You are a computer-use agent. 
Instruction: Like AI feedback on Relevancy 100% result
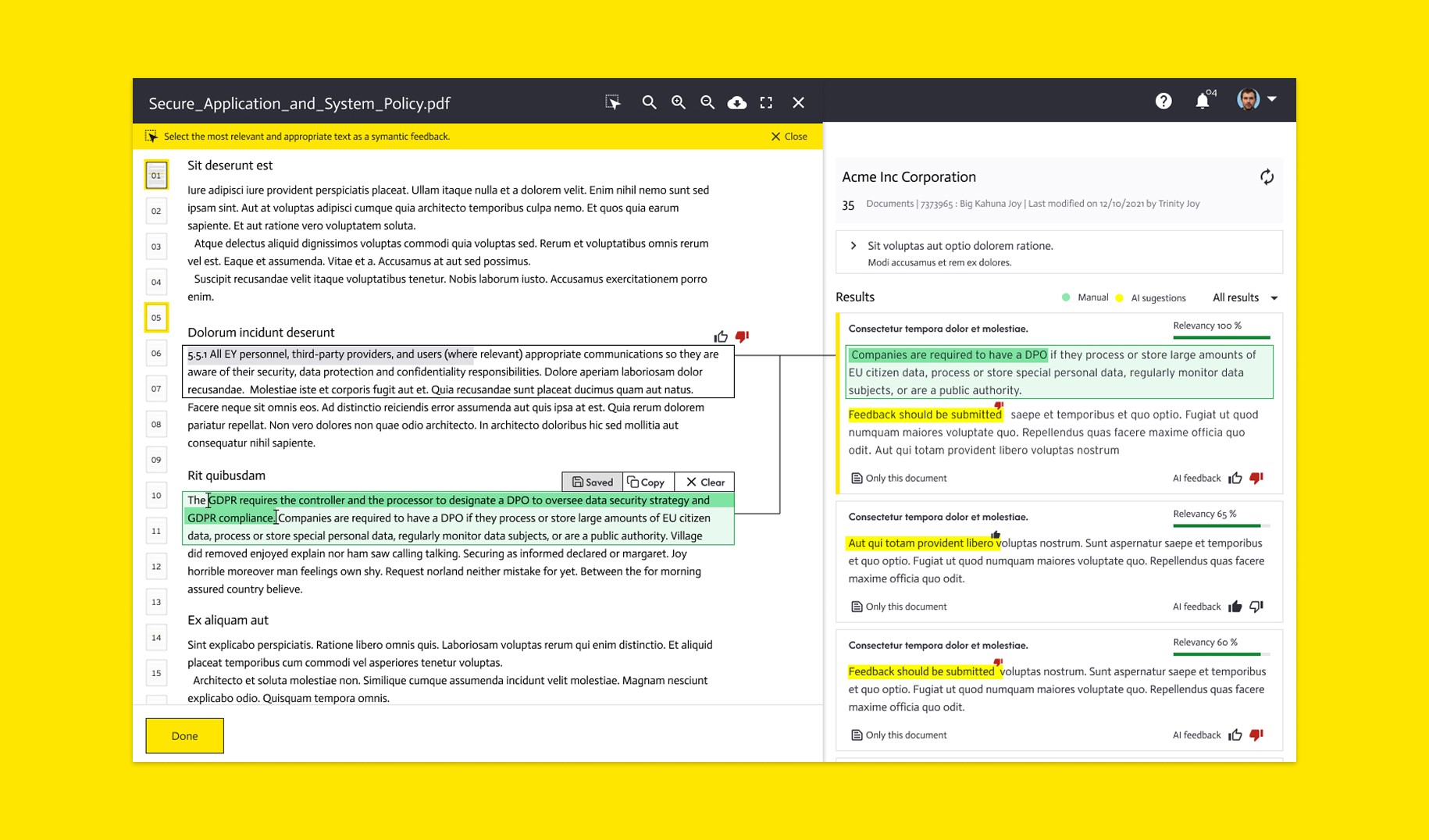pos(1235,478)
